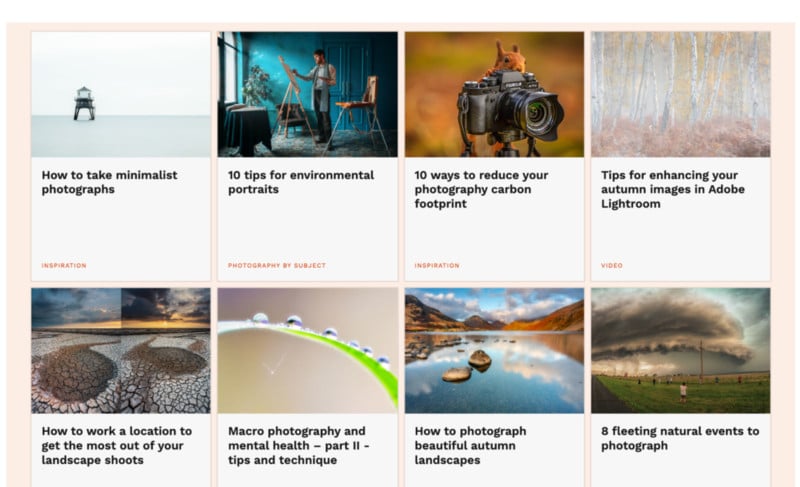The width and height of the screenshot is (800, 487).
Task: Open the cracked mud landscape thumbnail
Action: click(121, 351)
